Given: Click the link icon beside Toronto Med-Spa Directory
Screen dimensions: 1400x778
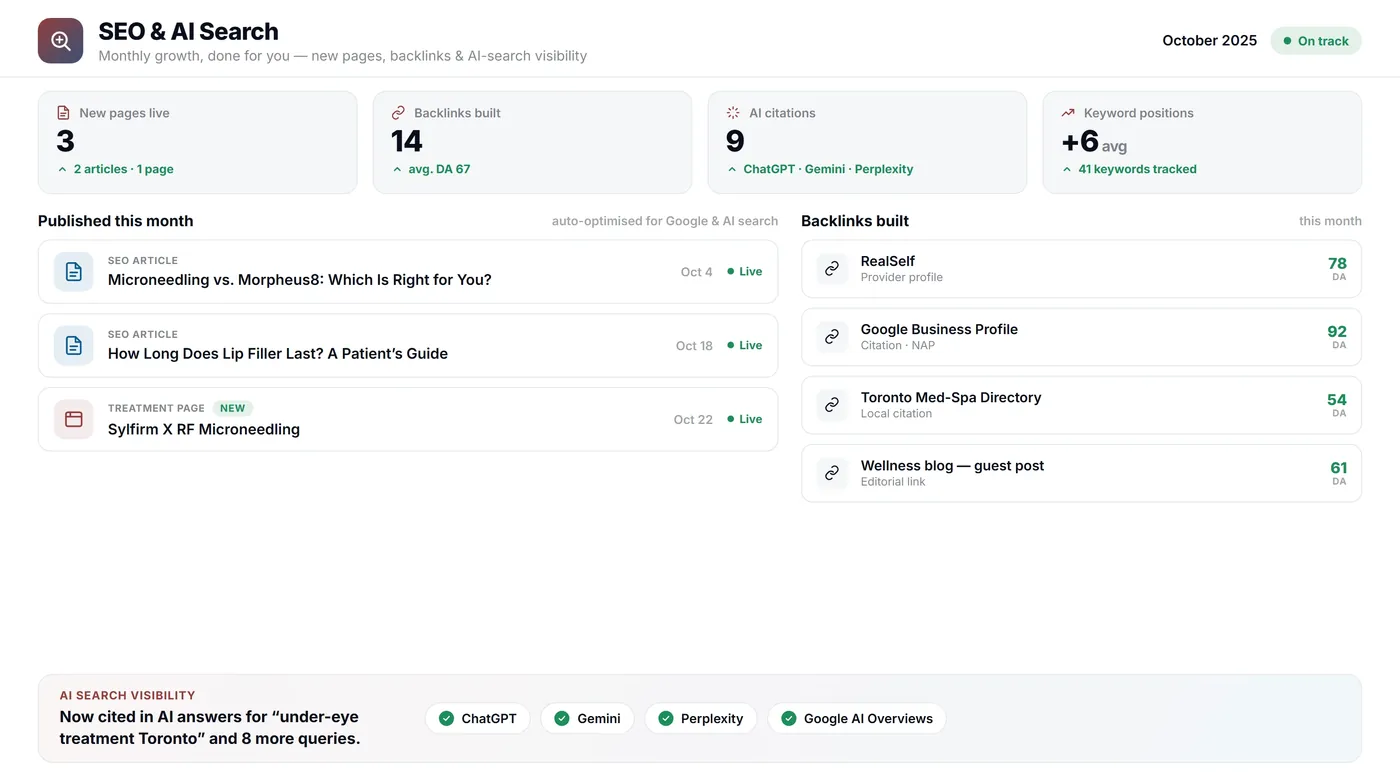Looking at the screenshot, I should [832, 404].
